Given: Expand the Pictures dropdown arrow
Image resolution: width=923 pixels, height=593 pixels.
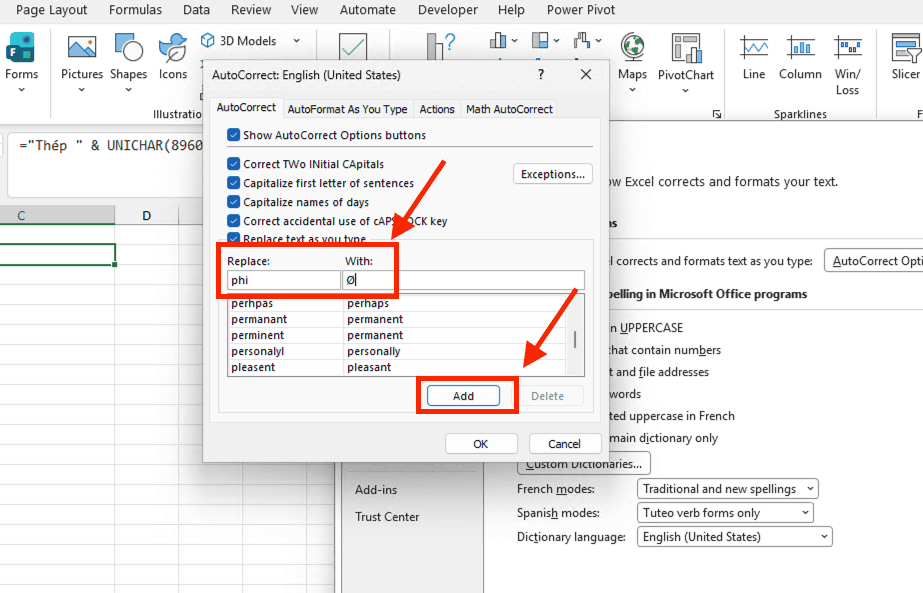Looking at the screenshot, I should (x=82, y=90).
